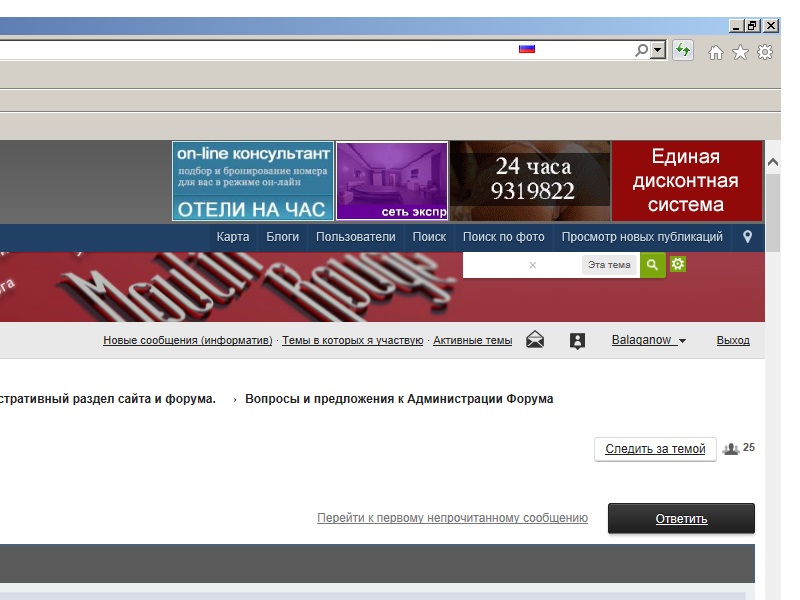Open private messages via the envelope icon
The image size is (800, 600).
(x=535, y=340)
